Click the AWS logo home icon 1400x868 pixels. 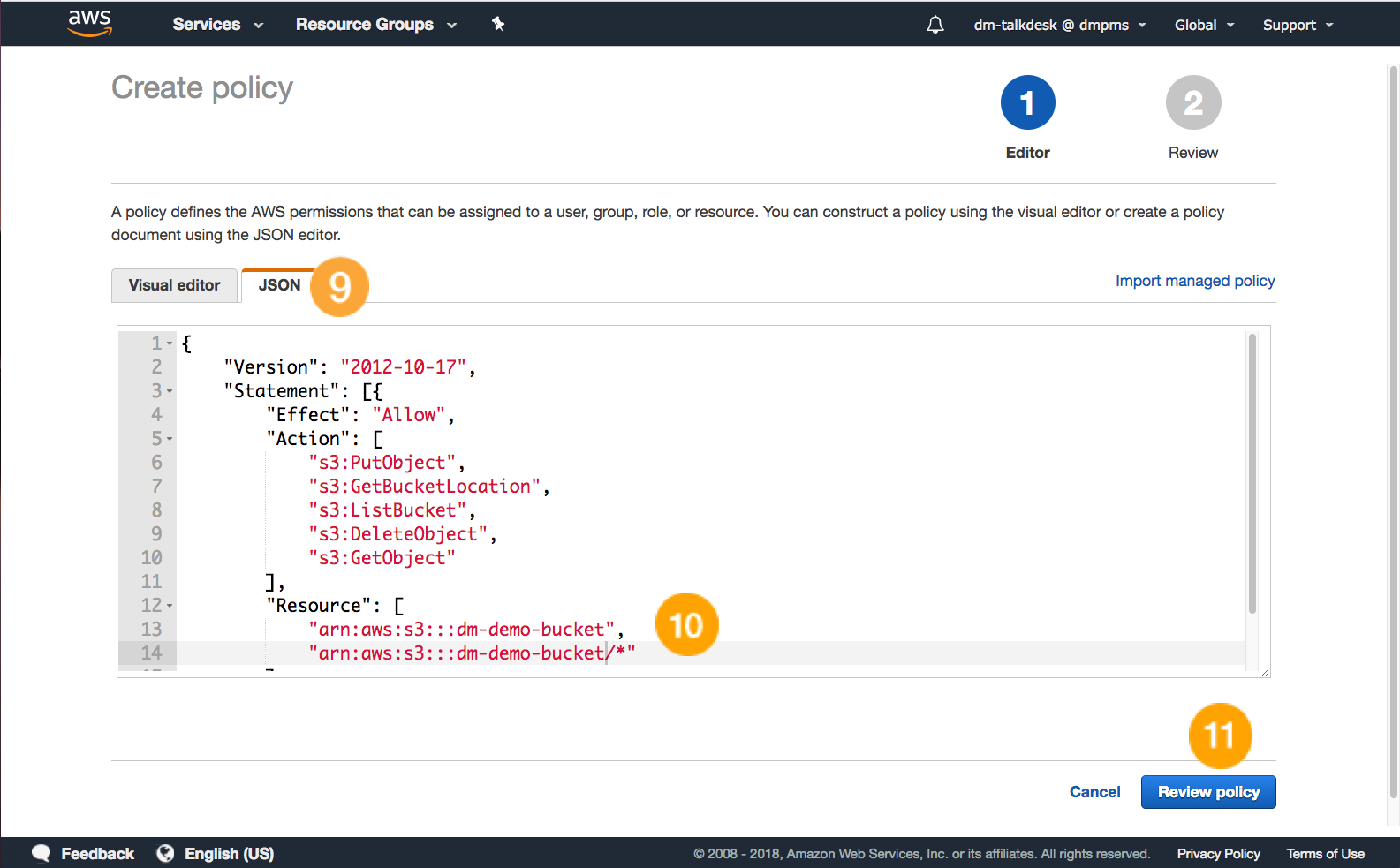(90, 24)
